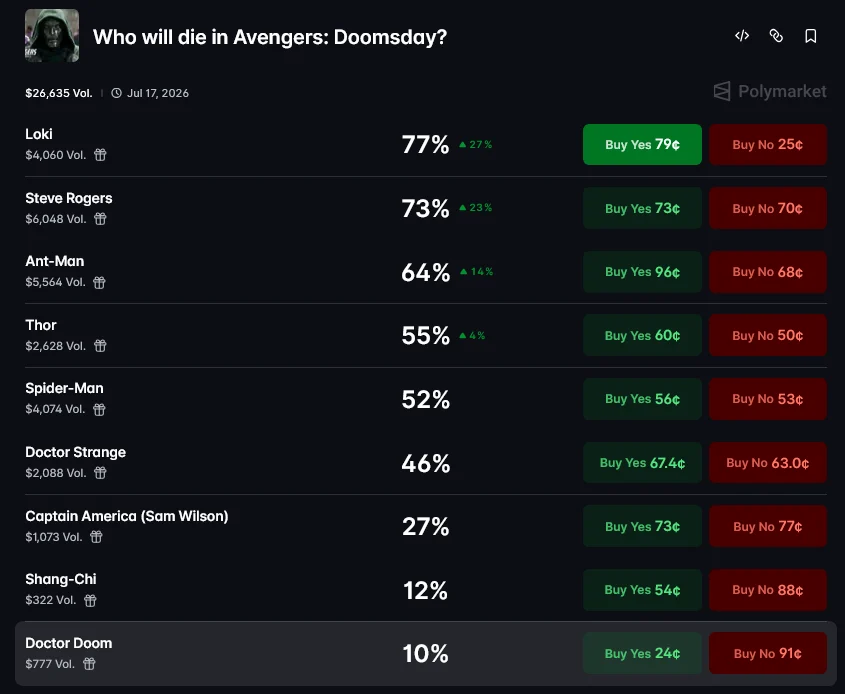
Task: Click Buy No 70¢ for Steve Rogers
Action: pos(767,208)
